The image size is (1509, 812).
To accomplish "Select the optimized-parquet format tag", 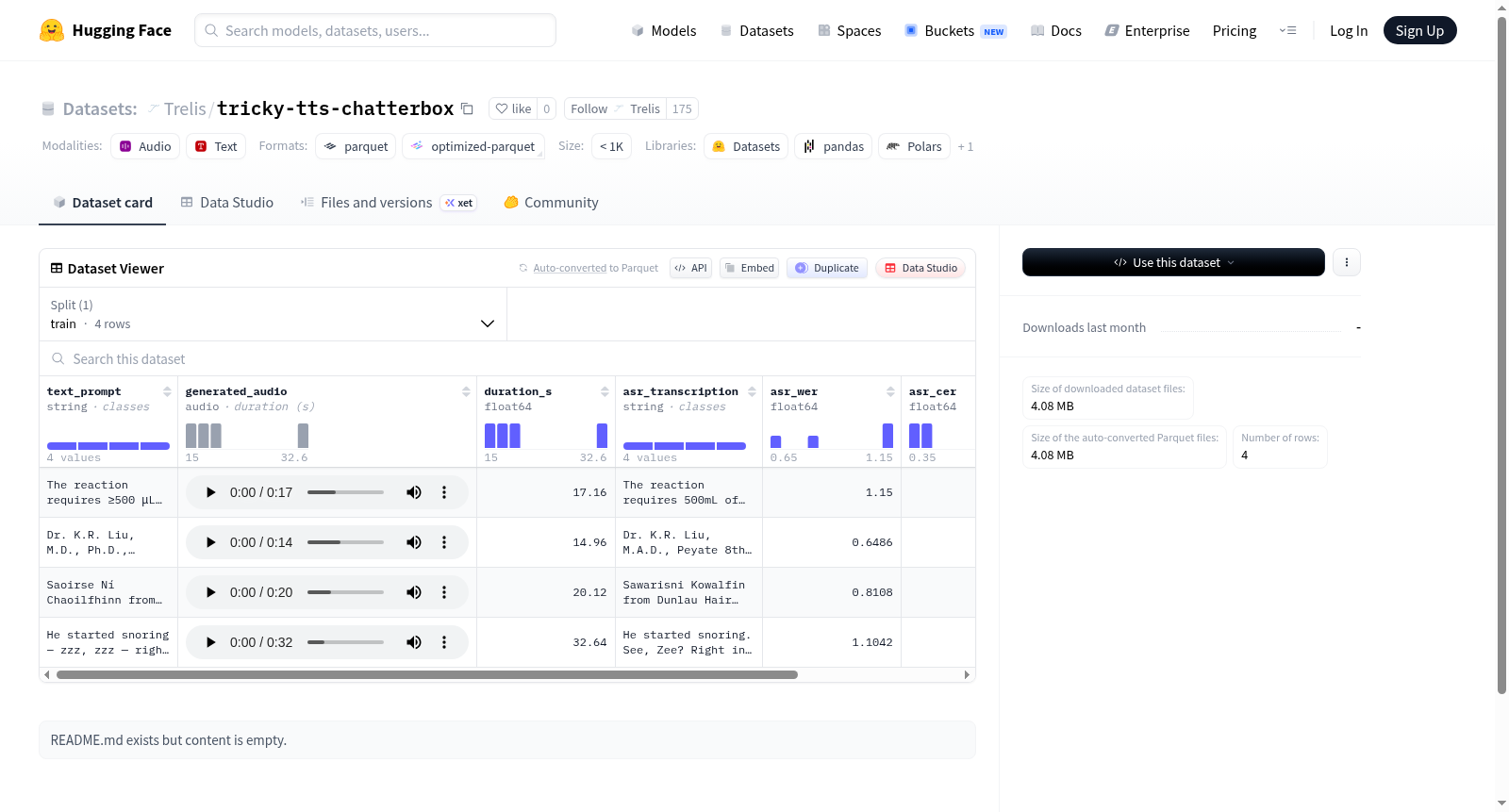I will click(x=473, y=146).
